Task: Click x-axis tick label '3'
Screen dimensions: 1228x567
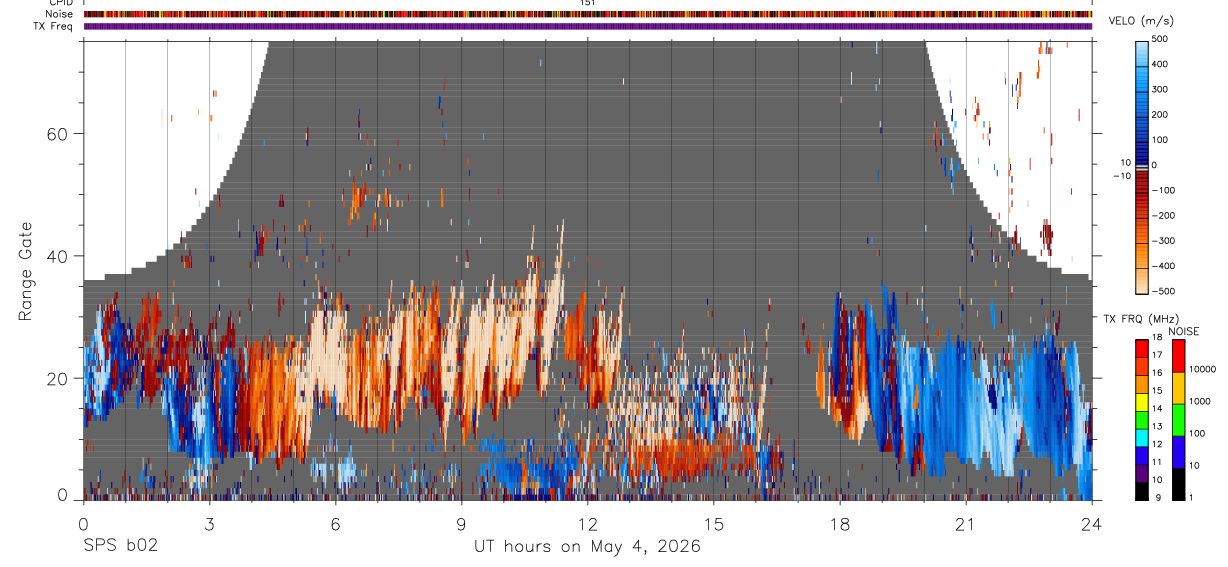Action: [x=210, y=524]
